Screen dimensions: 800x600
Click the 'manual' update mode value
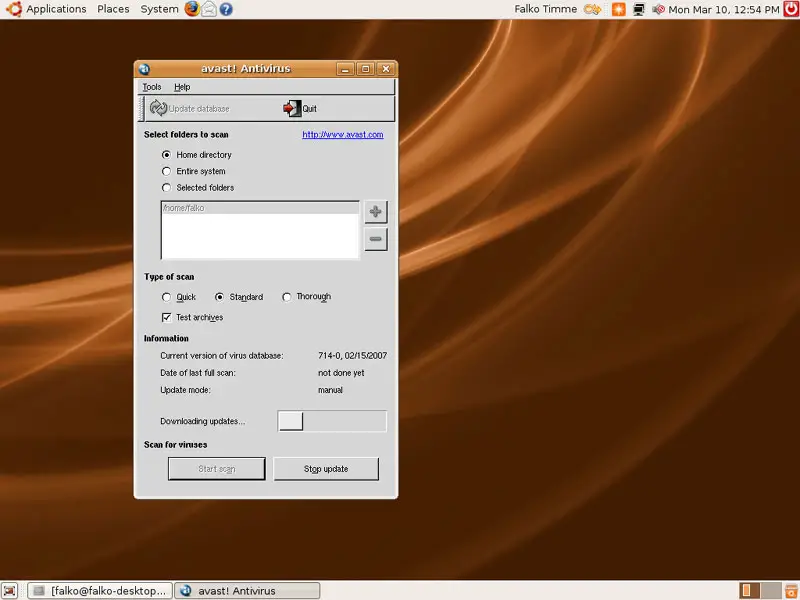(x=331, y=390)
